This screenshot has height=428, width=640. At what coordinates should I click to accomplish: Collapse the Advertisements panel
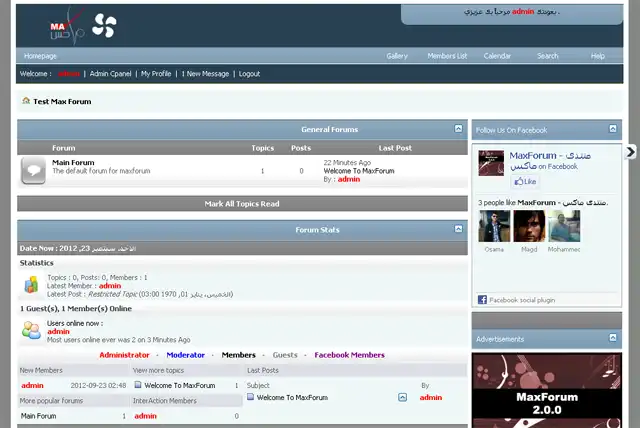(x=613, y=338)
